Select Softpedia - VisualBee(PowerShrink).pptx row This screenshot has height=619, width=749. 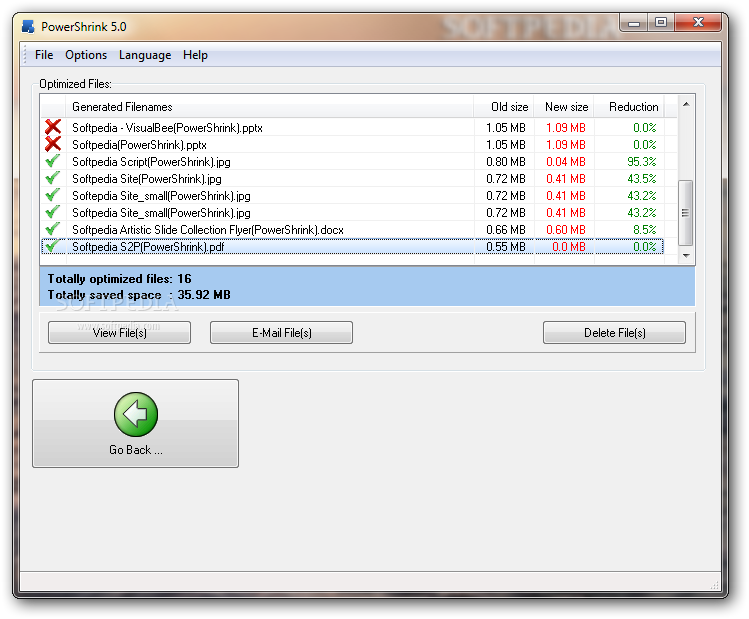353,128
